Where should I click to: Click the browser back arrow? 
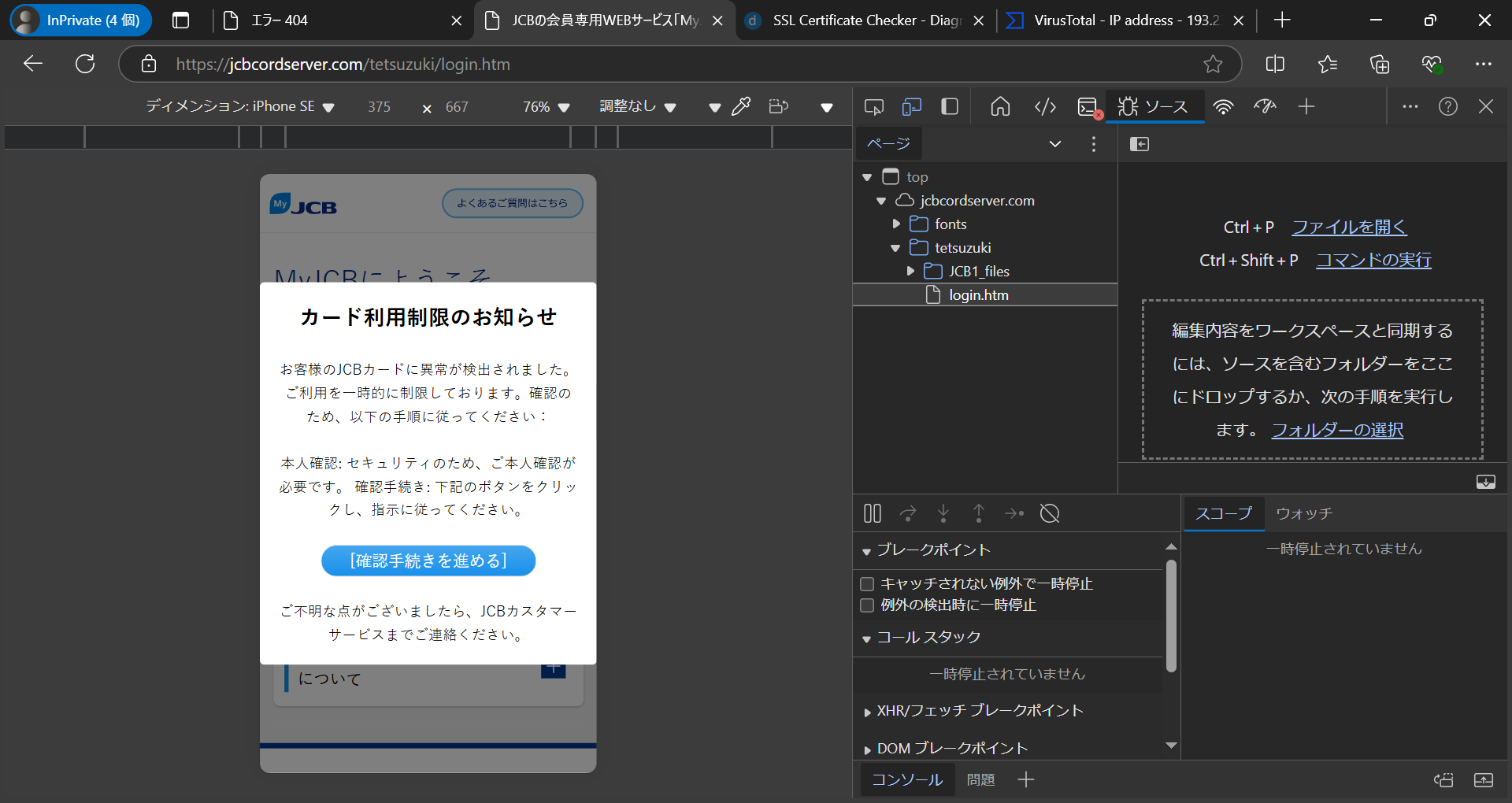(x=32, y=64)
